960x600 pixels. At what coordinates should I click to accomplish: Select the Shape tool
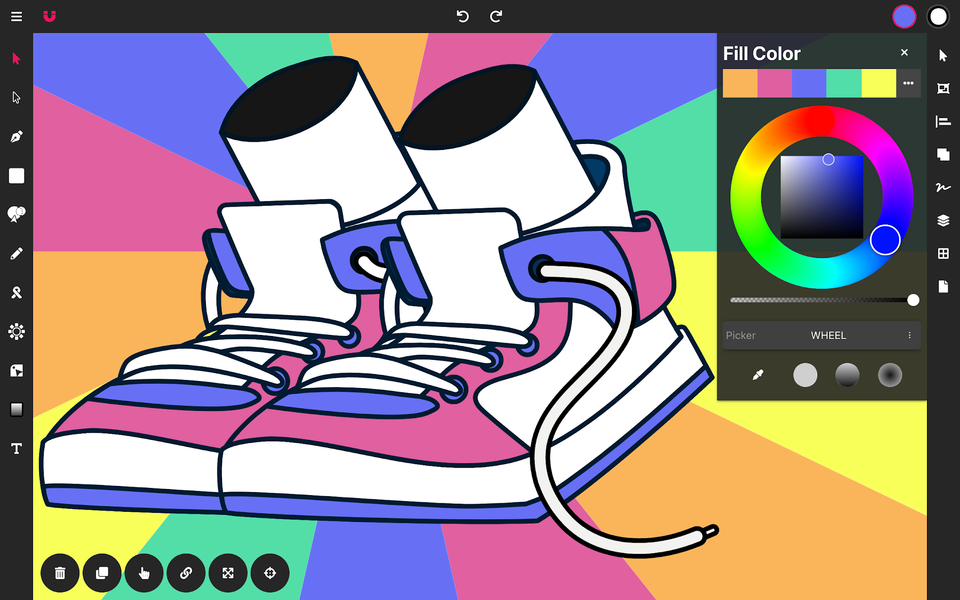16,175
